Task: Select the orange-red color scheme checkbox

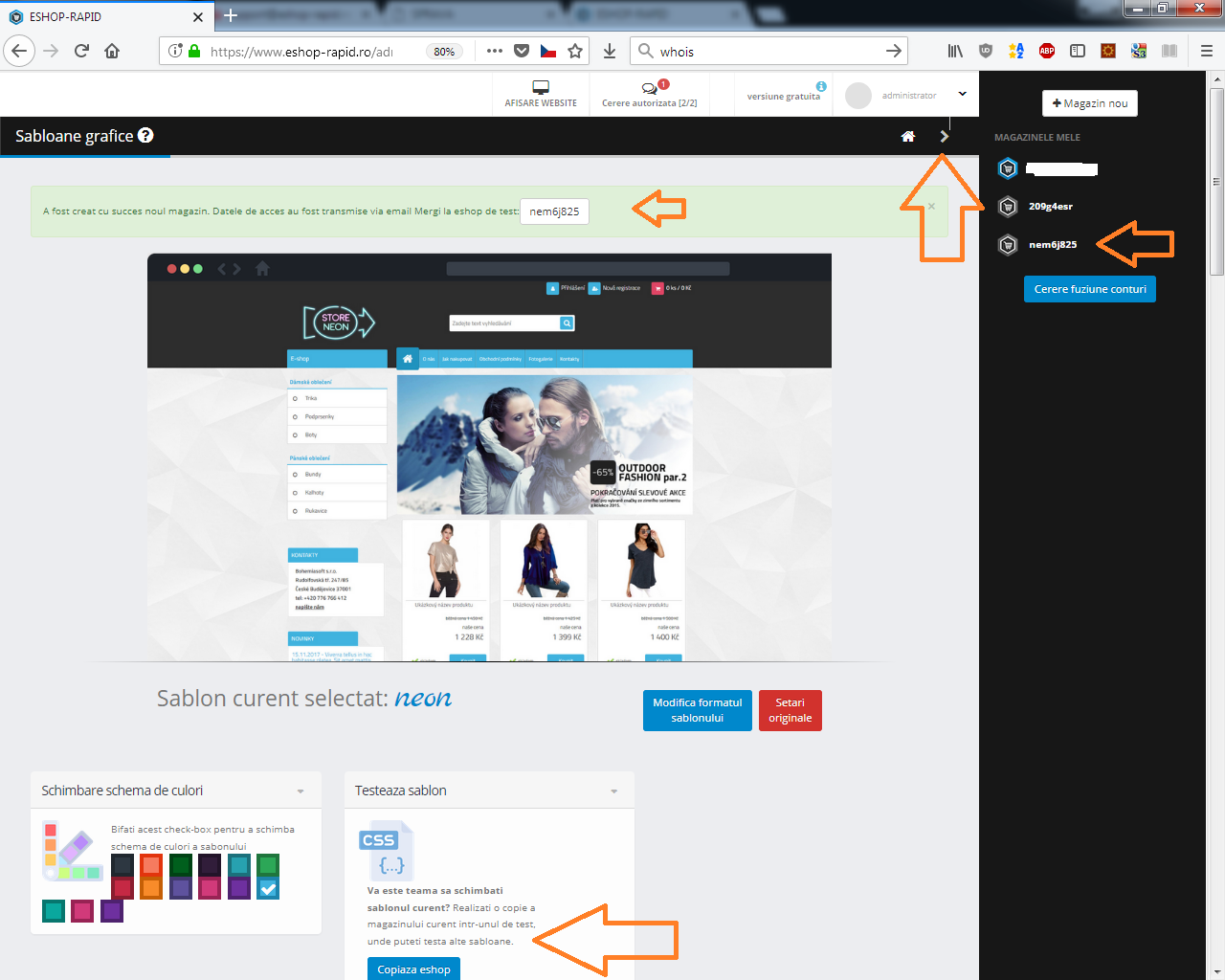Action: click(x=151, y=865)
